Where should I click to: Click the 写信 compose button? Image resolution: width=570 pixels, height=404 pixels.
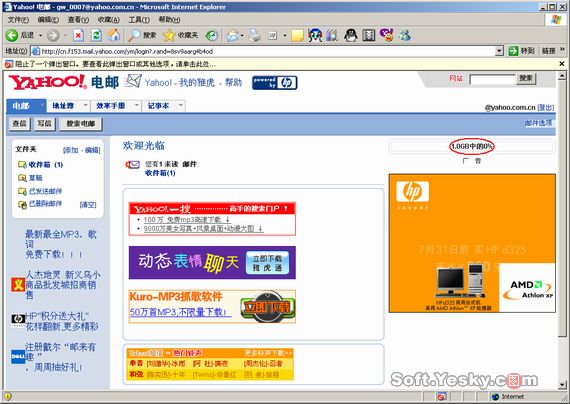point(44,124)
